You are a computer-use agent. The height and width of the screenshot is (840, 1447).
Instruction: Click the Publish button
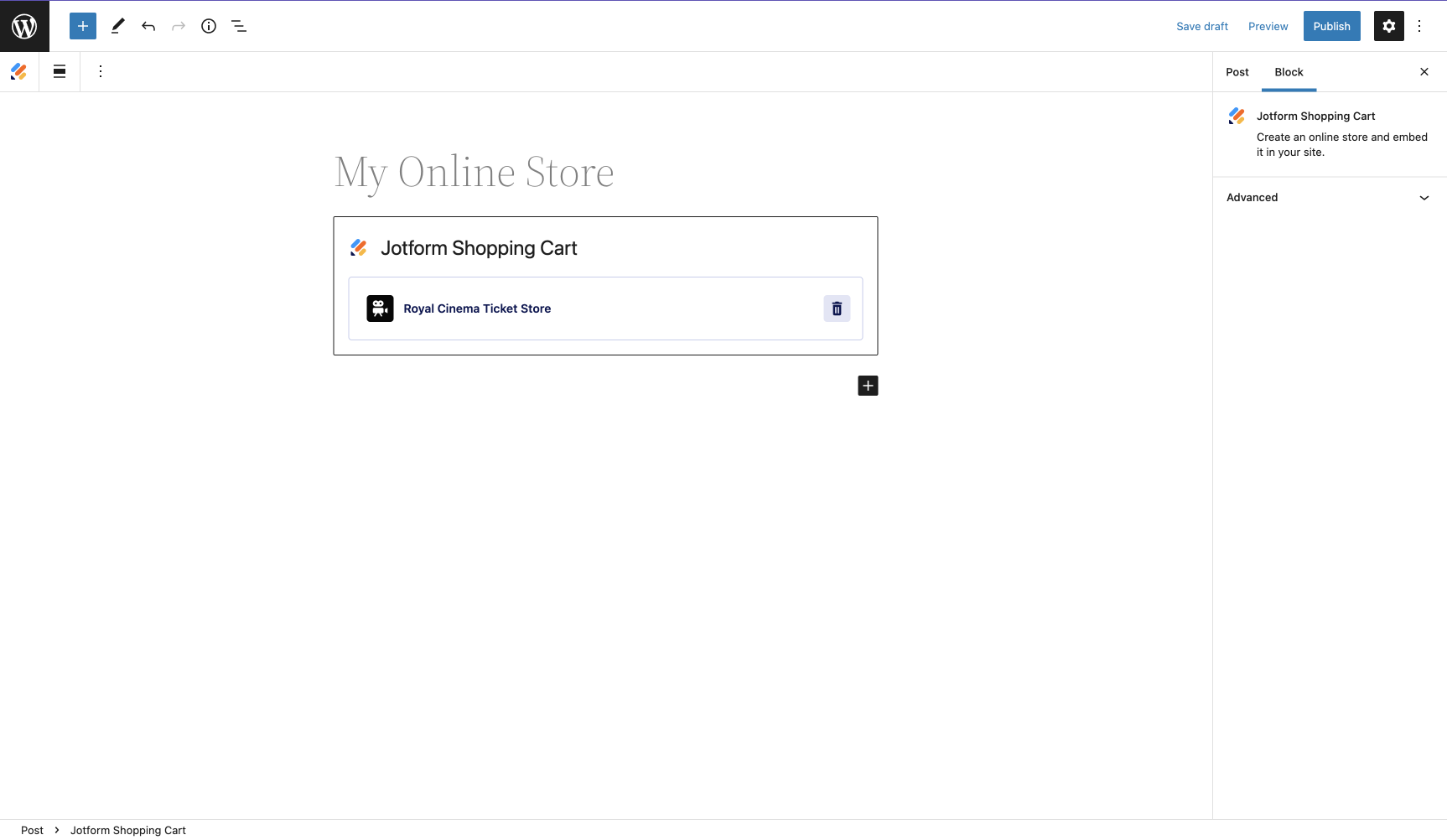[1331, 26]
